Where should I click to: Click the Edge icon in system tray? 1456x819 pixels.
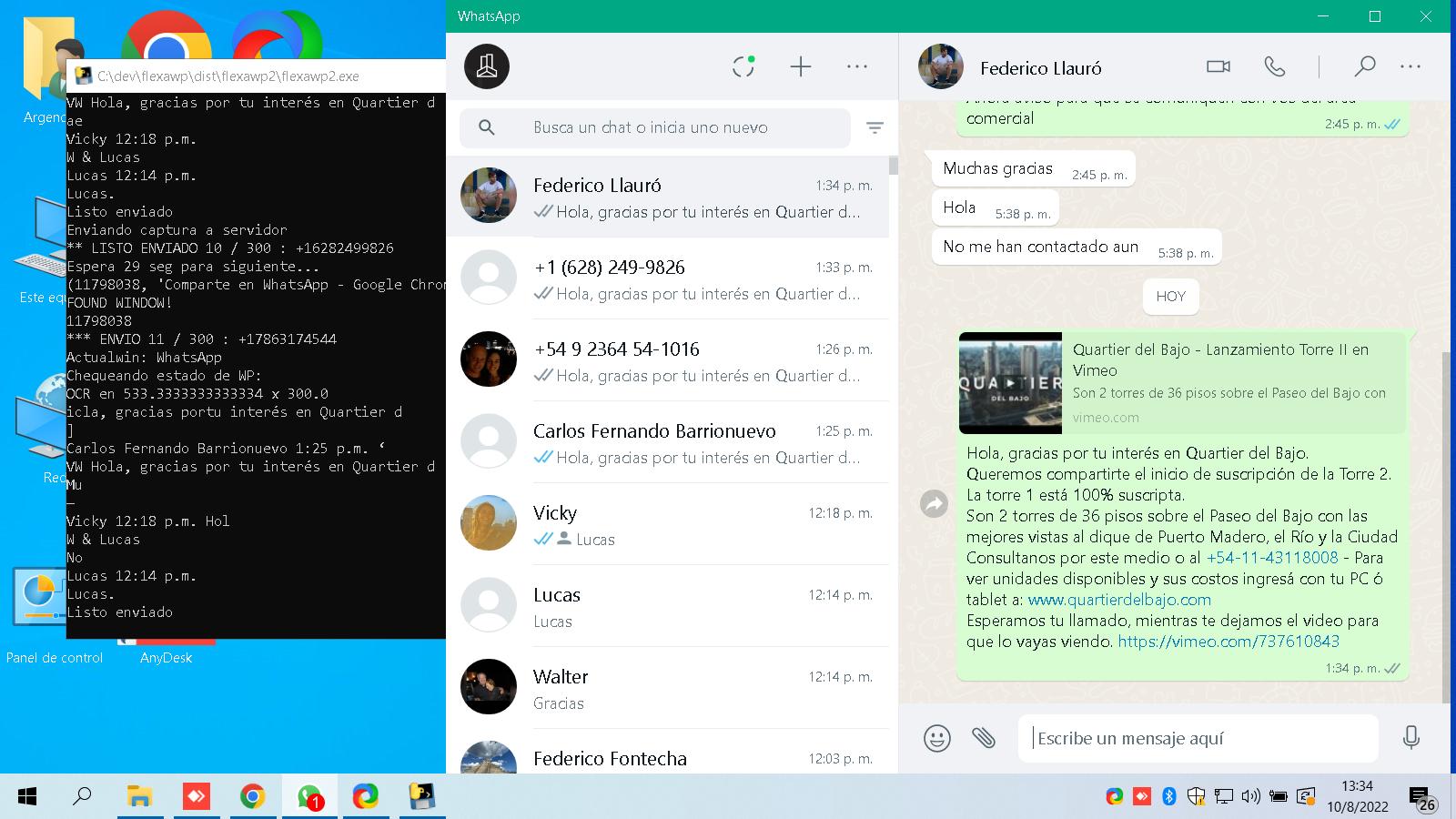point(1114,797)
